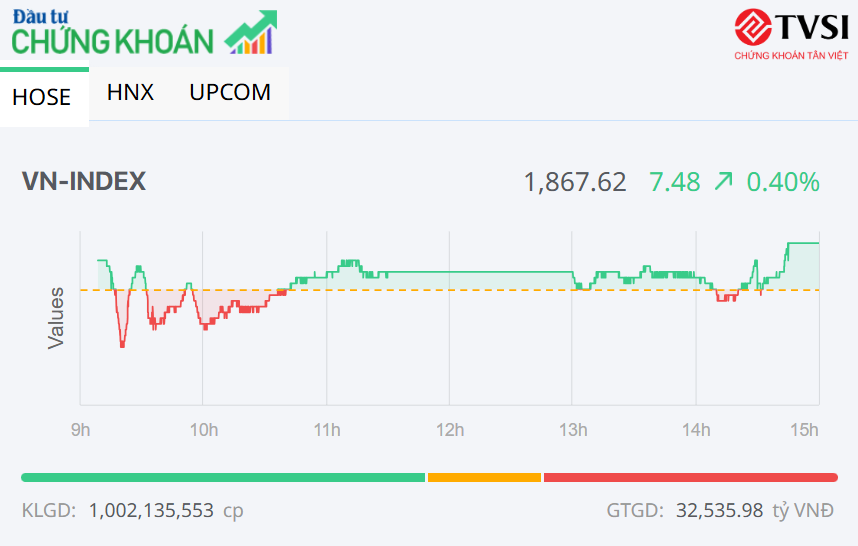The width and height of the screenshot is (858, 546).
Task: Click the 13h time axis label
Action: pyautogui.click(x=573, y=430)
